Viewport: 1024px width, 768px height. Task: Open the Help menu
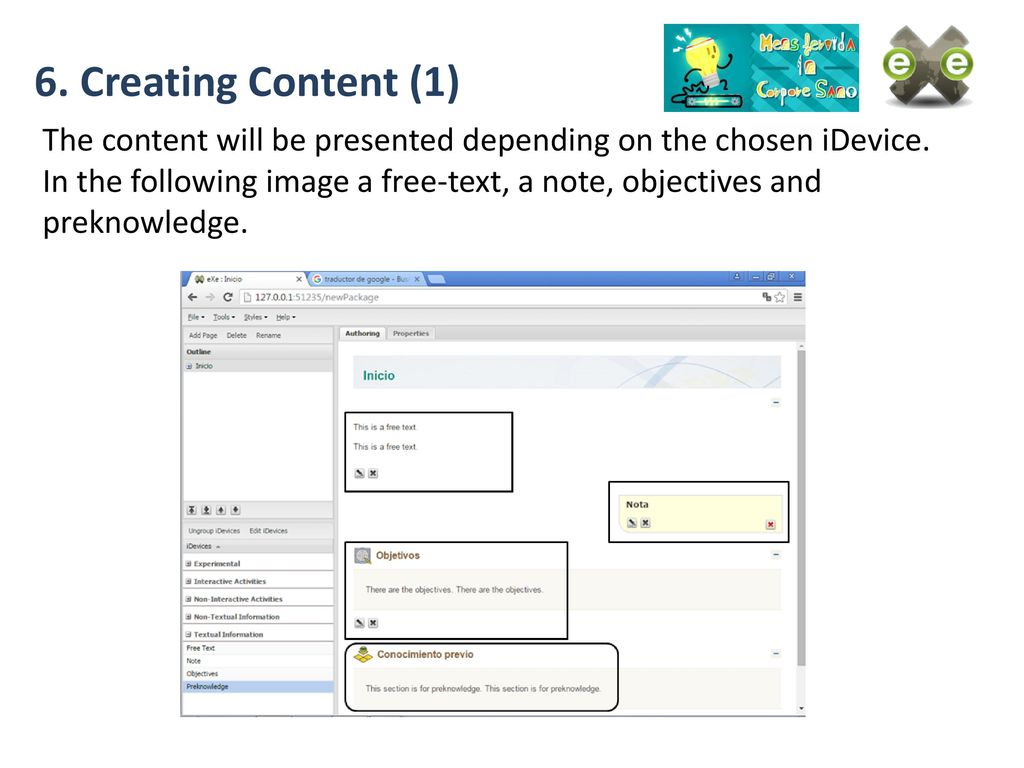tap(285, 317)
